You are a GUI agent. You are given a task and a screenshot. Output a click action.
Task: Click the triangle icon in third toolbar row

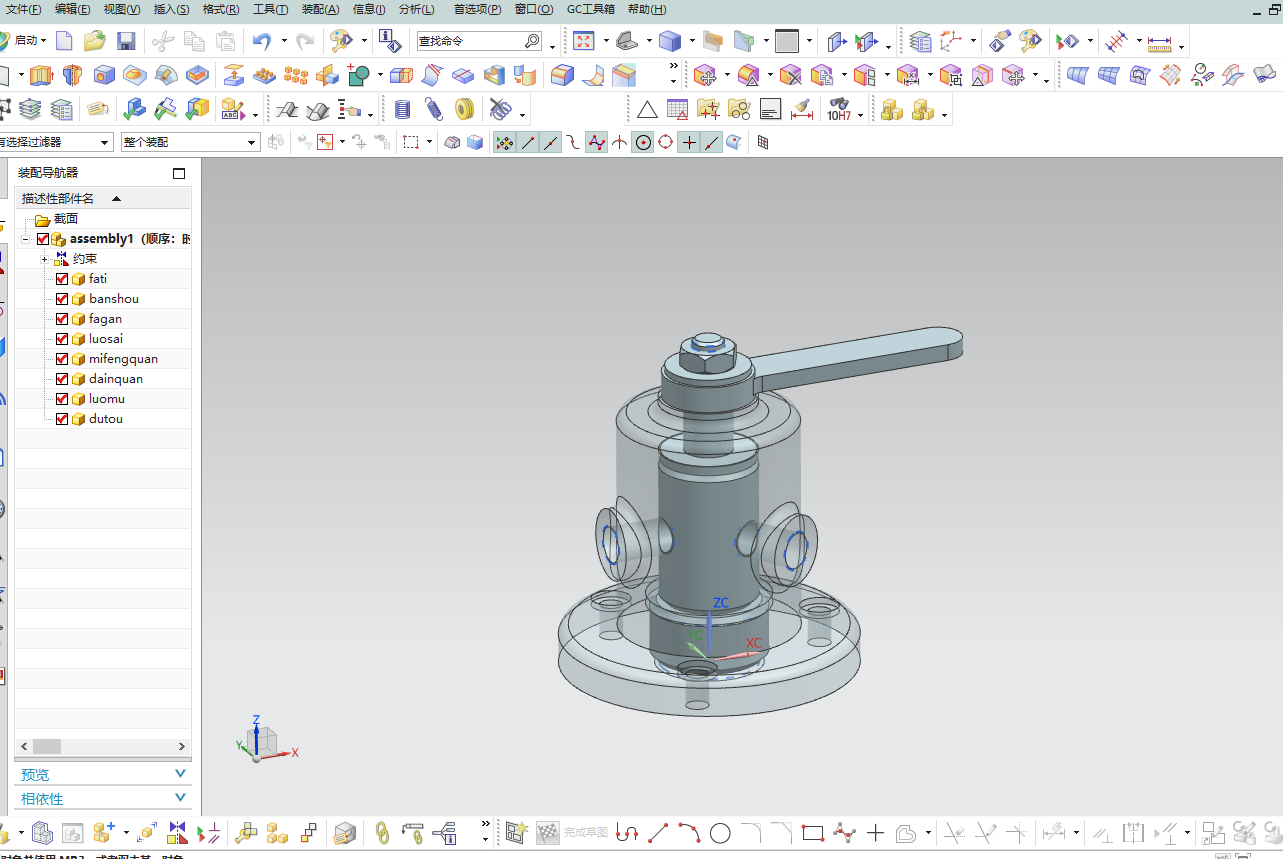(647, 109)
